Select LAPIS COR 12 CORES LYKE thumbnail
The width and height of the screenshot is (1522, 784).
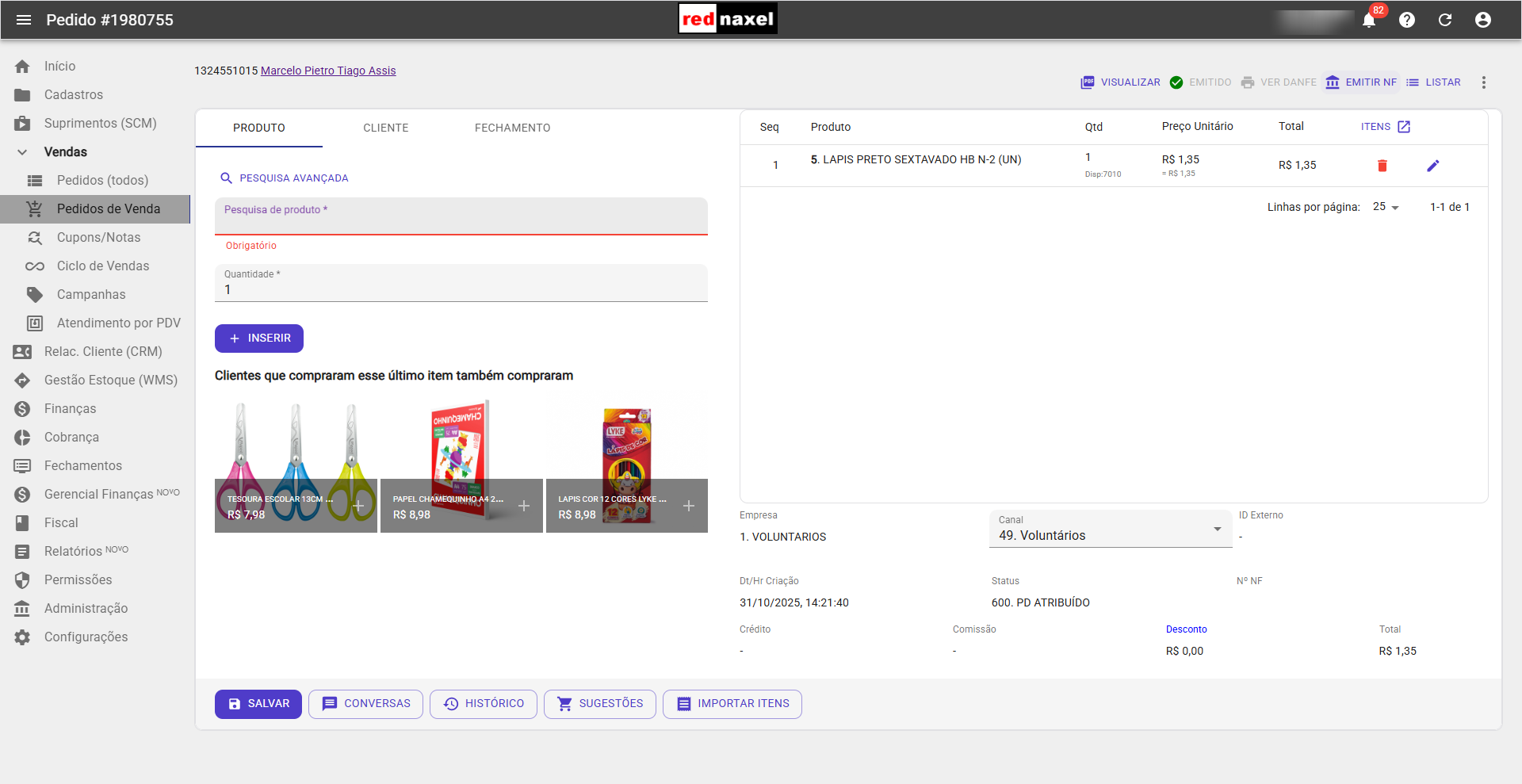(627, 465)
